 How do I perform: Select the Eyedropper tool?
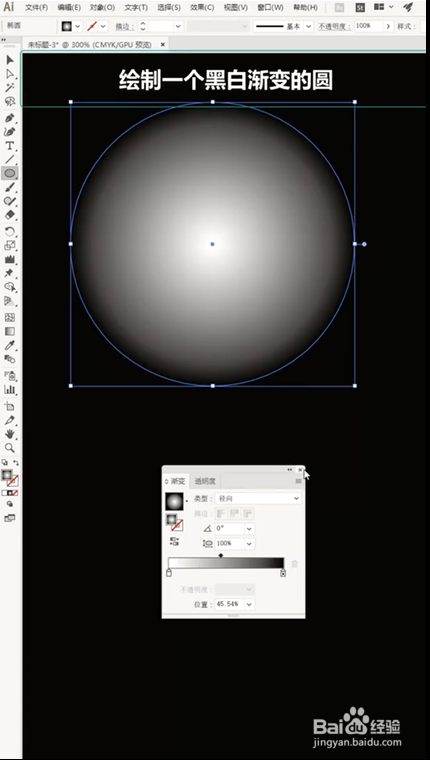pos(10,345)
